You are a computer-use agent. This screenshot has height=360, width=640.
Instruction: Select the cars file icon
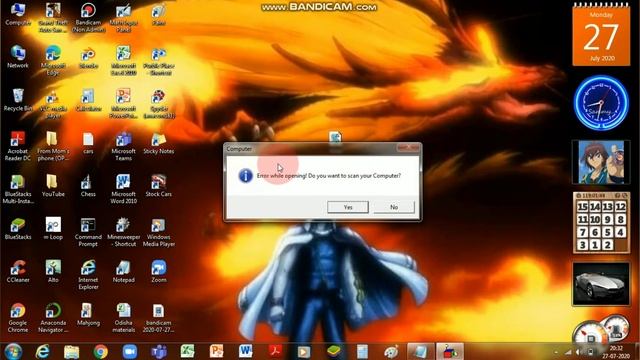tap(88, 142)
